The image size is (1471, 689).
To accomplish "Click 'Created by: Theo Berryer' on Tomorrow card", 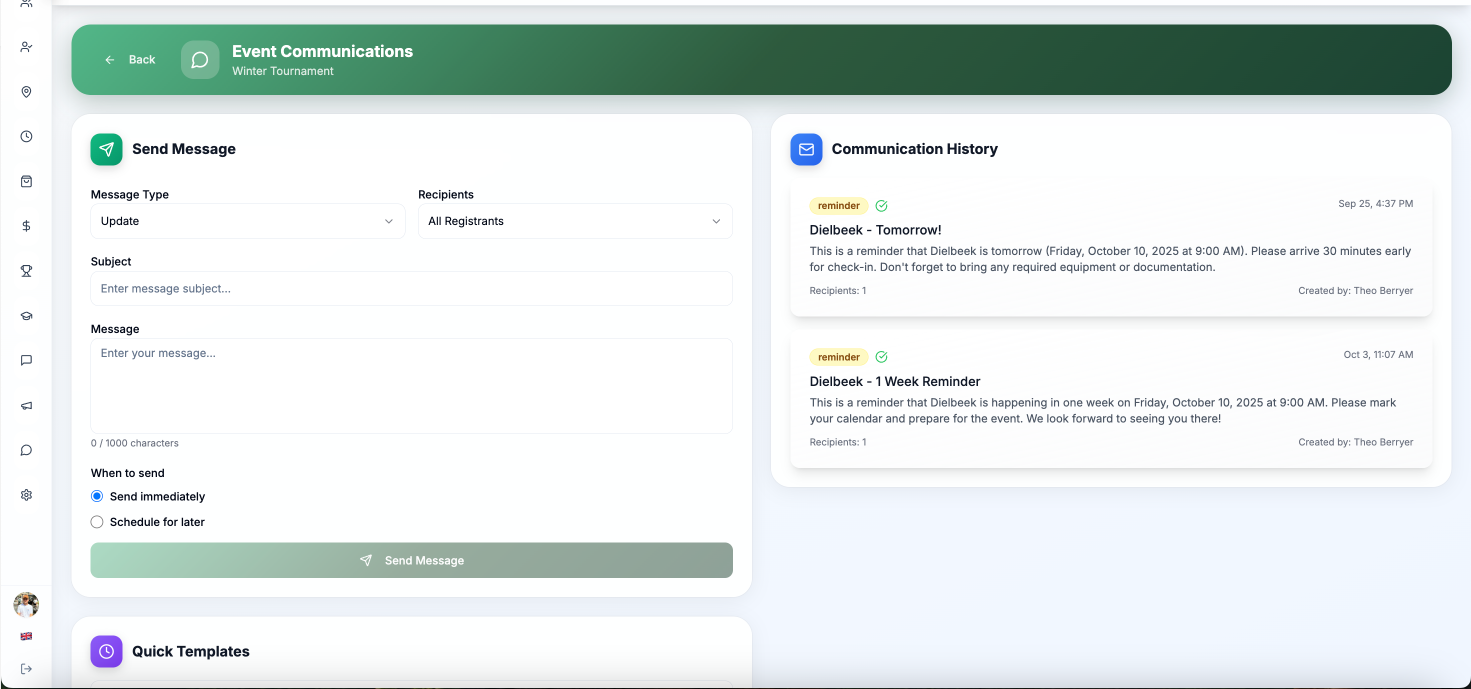I will pyautogui.click(x=1355, y=291).
